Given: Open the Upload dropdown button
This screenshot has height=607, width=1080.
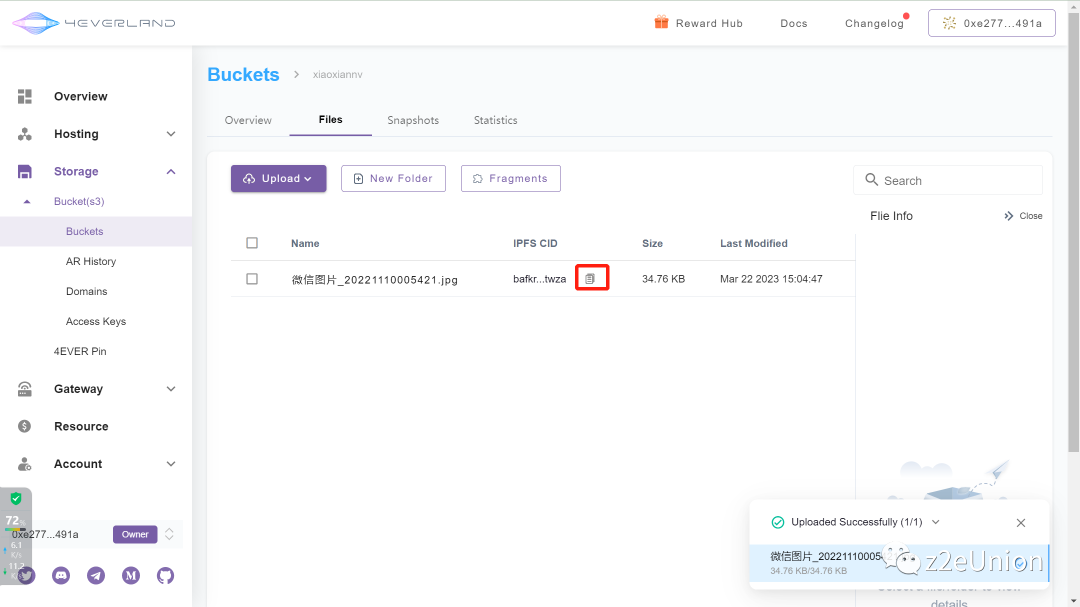Looking at the screenshot, I should [x=278, y=179].
